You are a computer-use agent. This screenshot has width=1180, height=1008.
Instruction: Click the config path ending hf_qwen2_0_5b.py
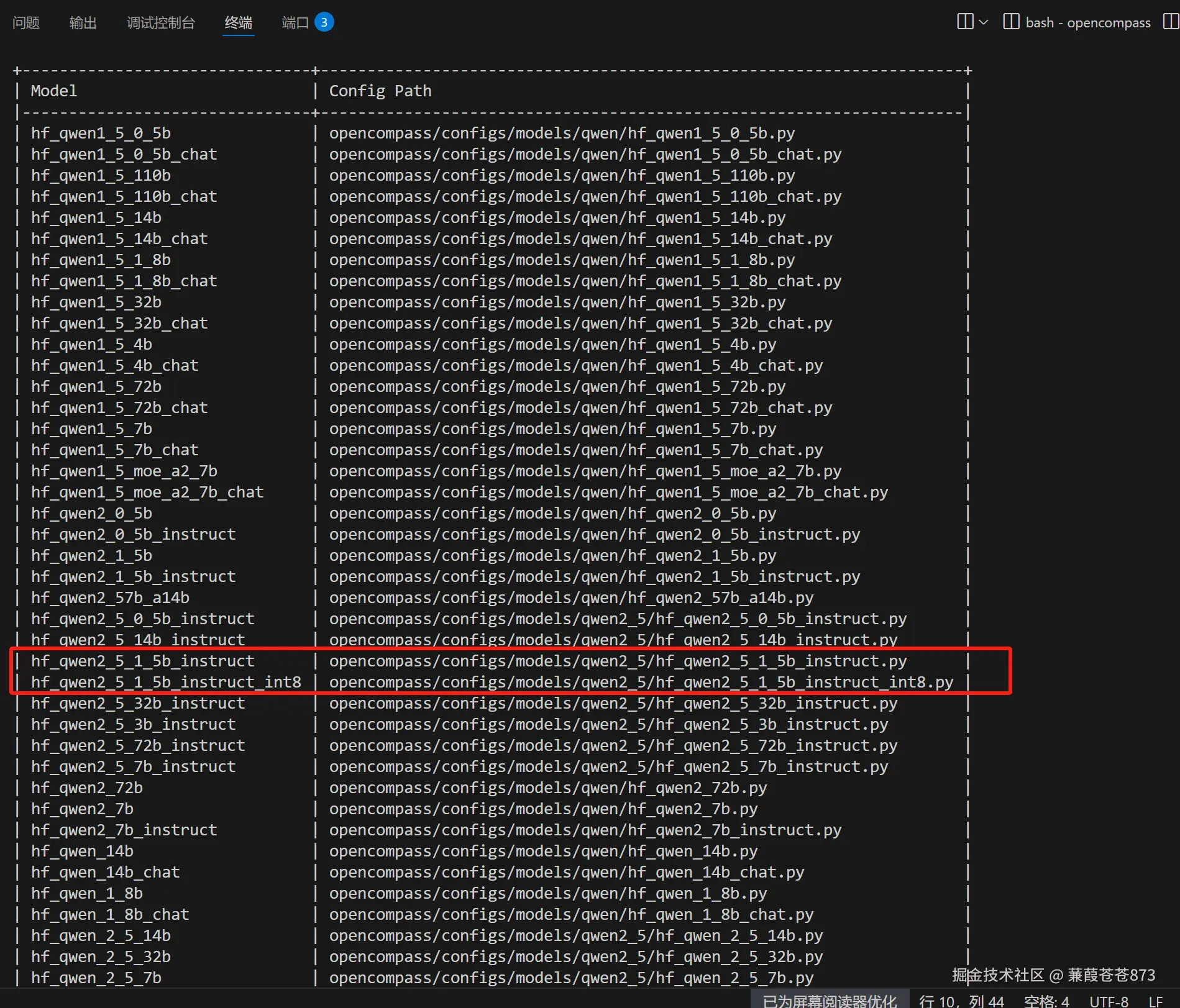click(x=553, y=513)
